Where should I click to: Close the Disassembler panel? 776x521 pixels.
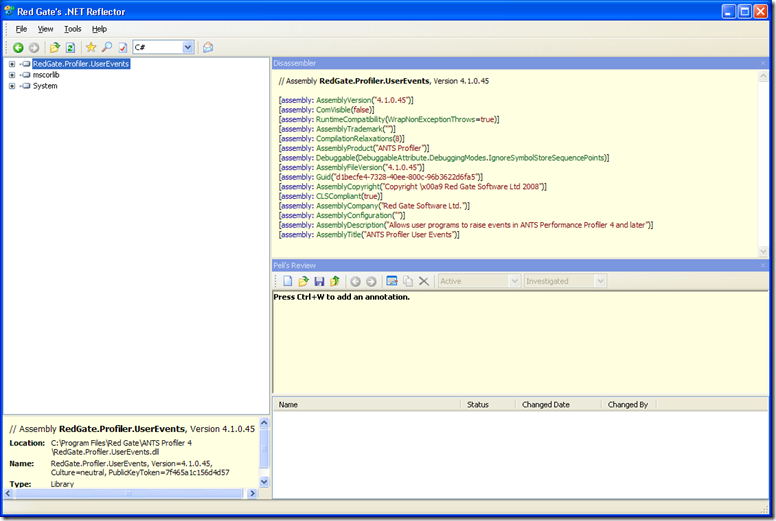pos(763,64)
